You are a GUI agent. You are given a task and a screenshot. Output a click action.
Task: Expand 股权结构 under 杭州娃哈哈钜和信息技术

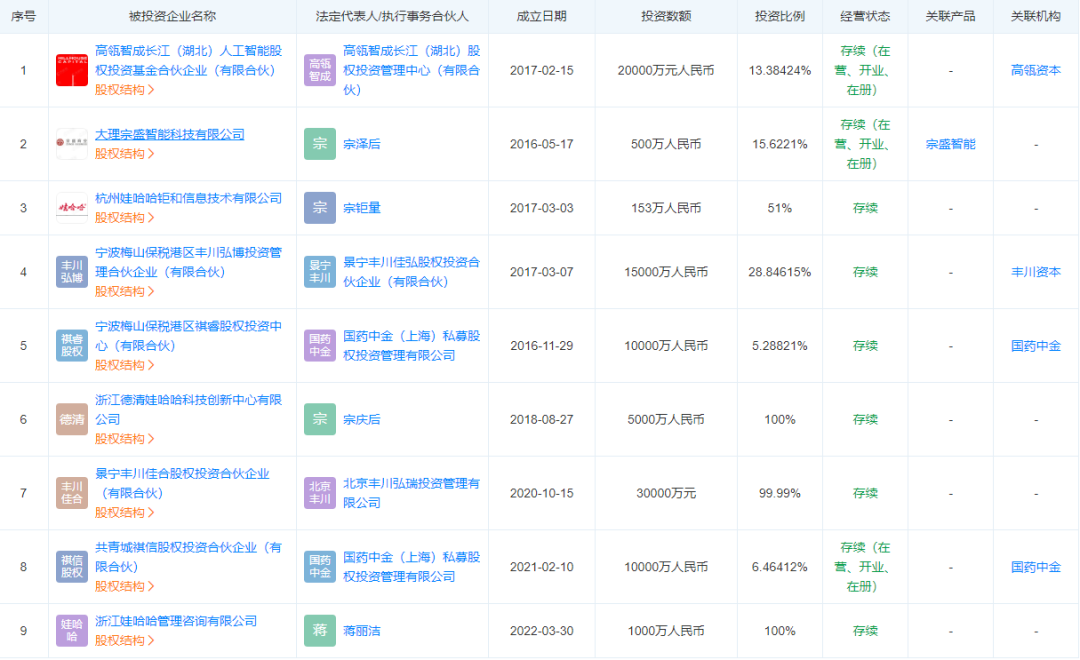124,218
